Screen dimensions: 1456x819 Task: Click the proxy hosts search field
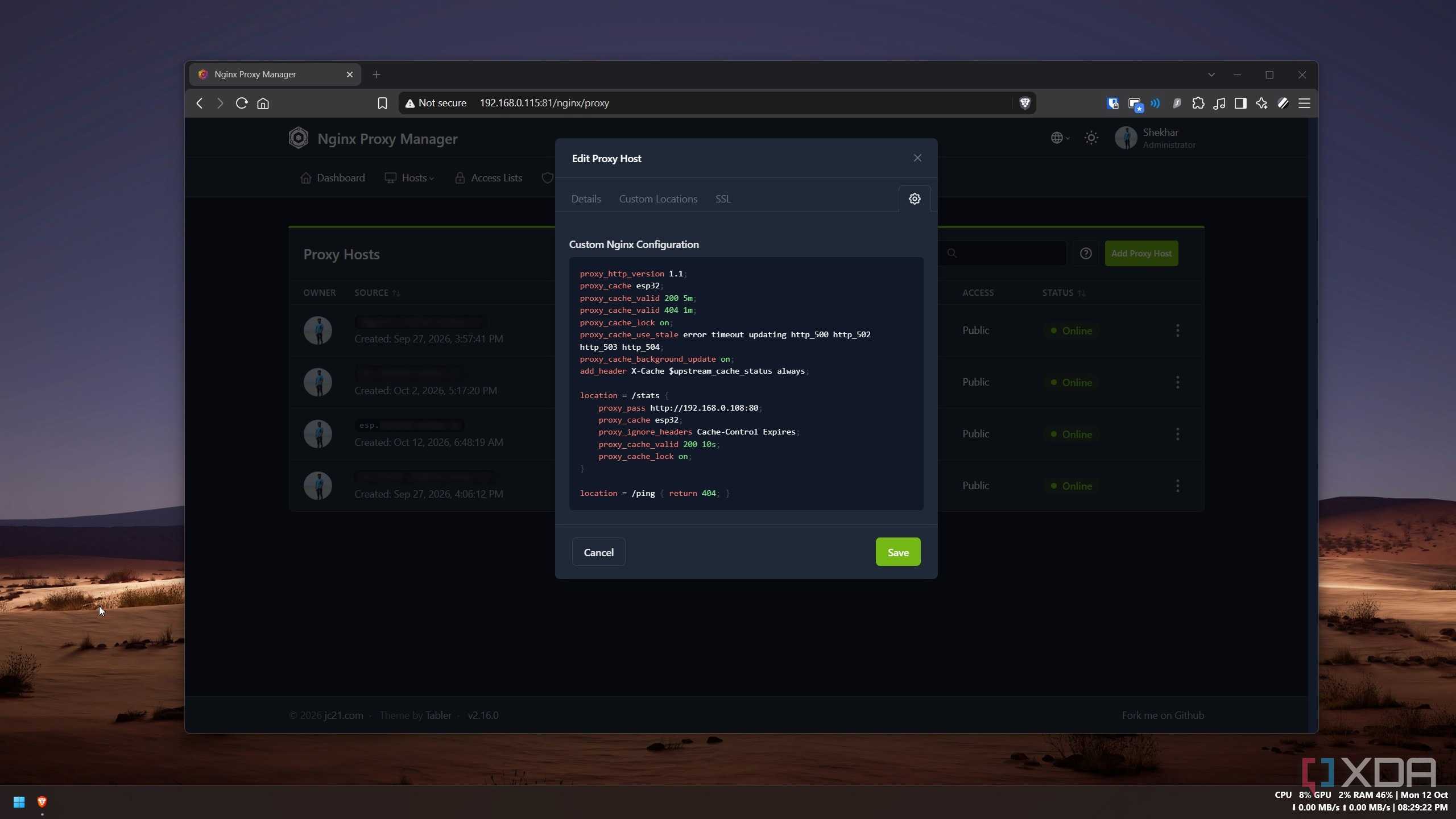(1003, 253)
